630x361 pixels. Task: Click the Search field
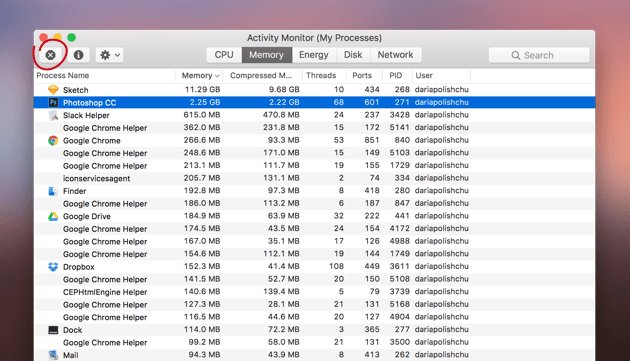[x=539, y=55]
